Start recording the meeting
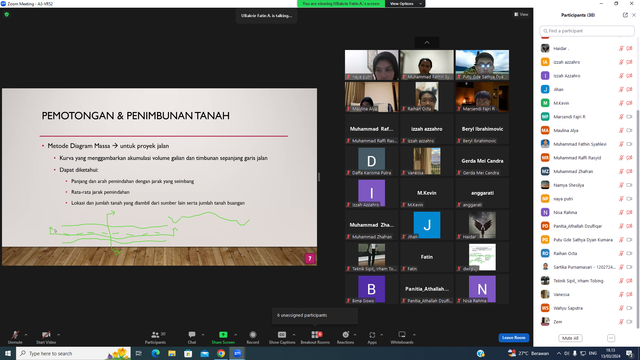Screen dimensions: 640x360 tap(253, 337)
